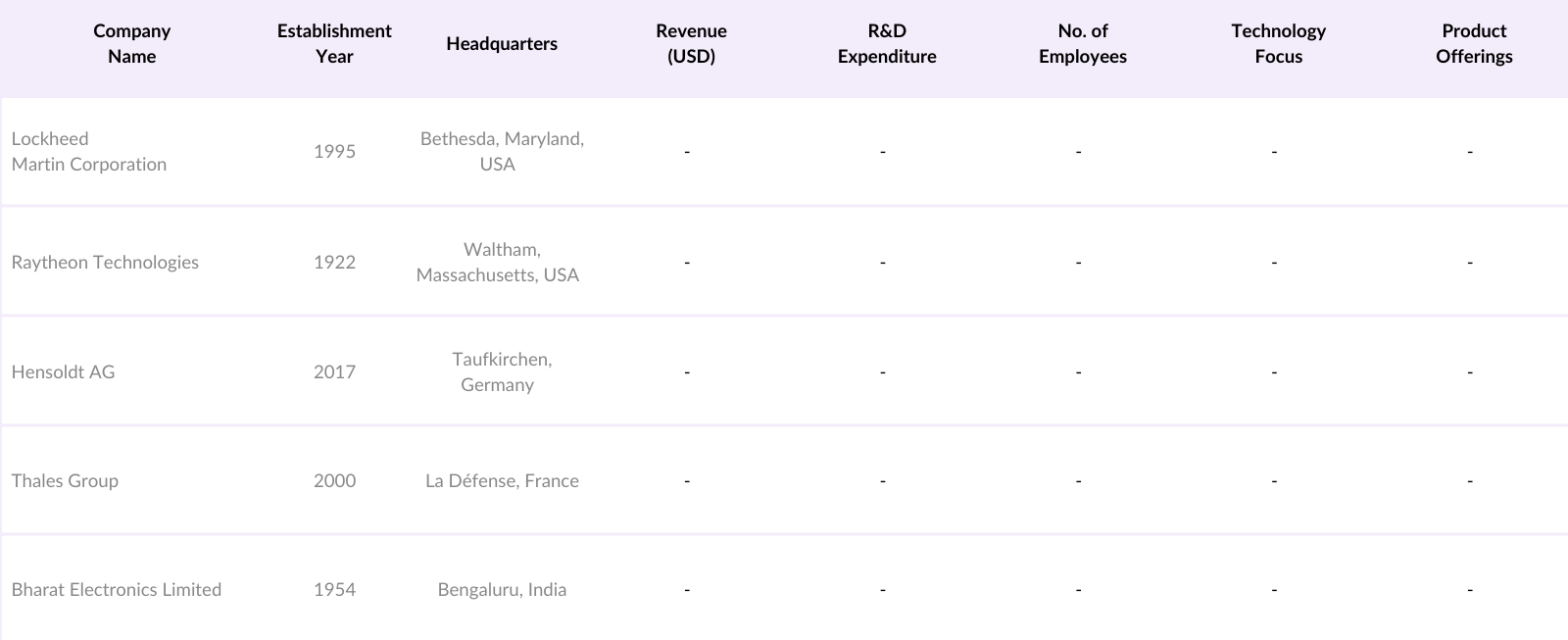The width and height of the screenshot is (1568, 640).
Task: Click the Company Name column header
Action: (x=131, y=44)
